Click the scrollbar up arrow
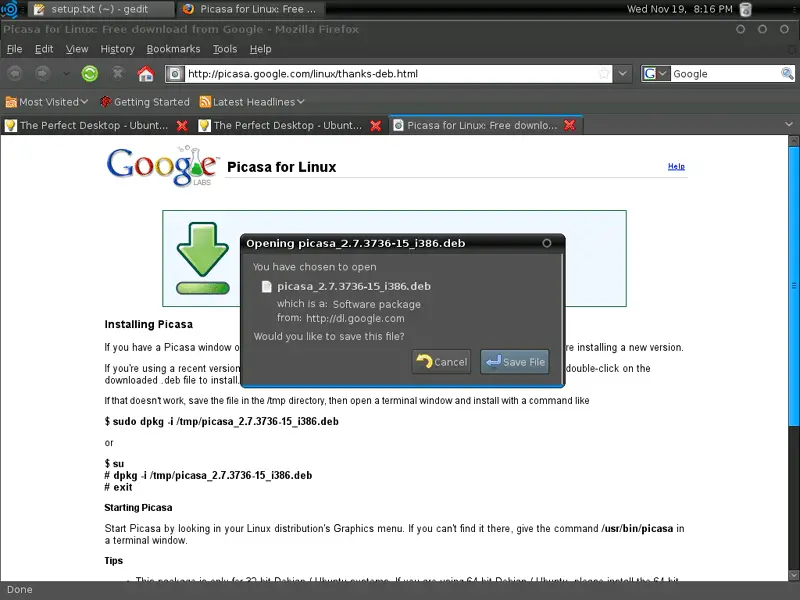The width and height of the screenshot is (800, 600). [x=794, y=140]
